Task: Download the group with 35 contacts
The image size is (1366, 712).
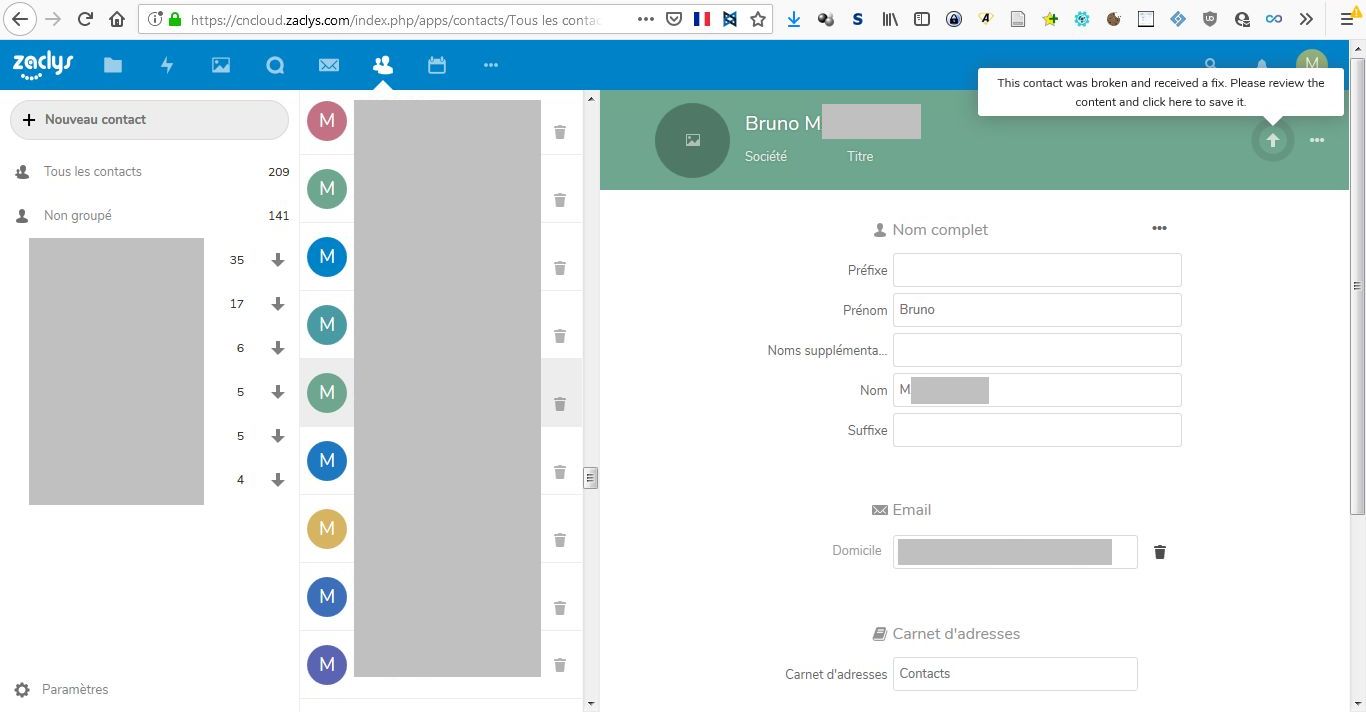Action: point(278,260)
